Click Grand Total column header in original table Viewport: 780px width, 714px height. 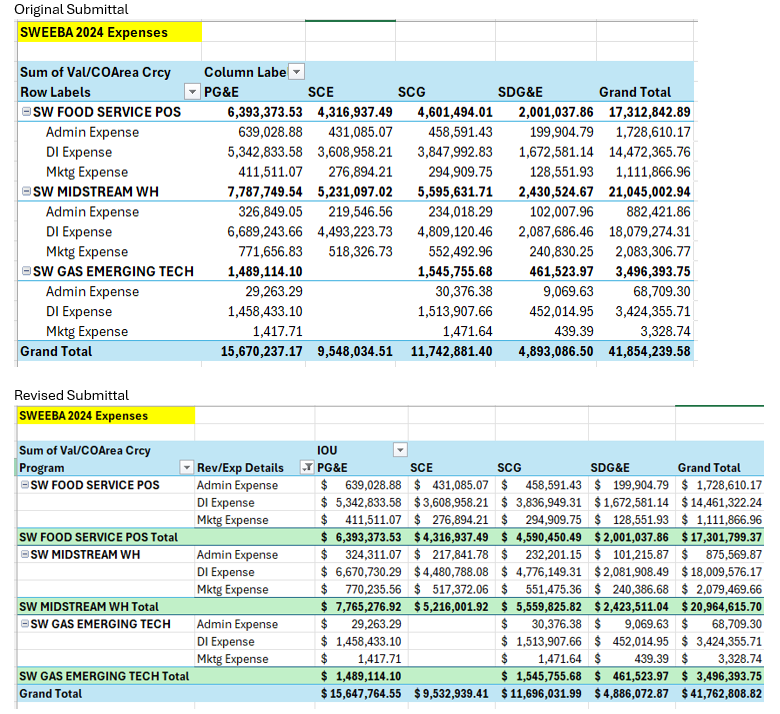coord(635,92)
